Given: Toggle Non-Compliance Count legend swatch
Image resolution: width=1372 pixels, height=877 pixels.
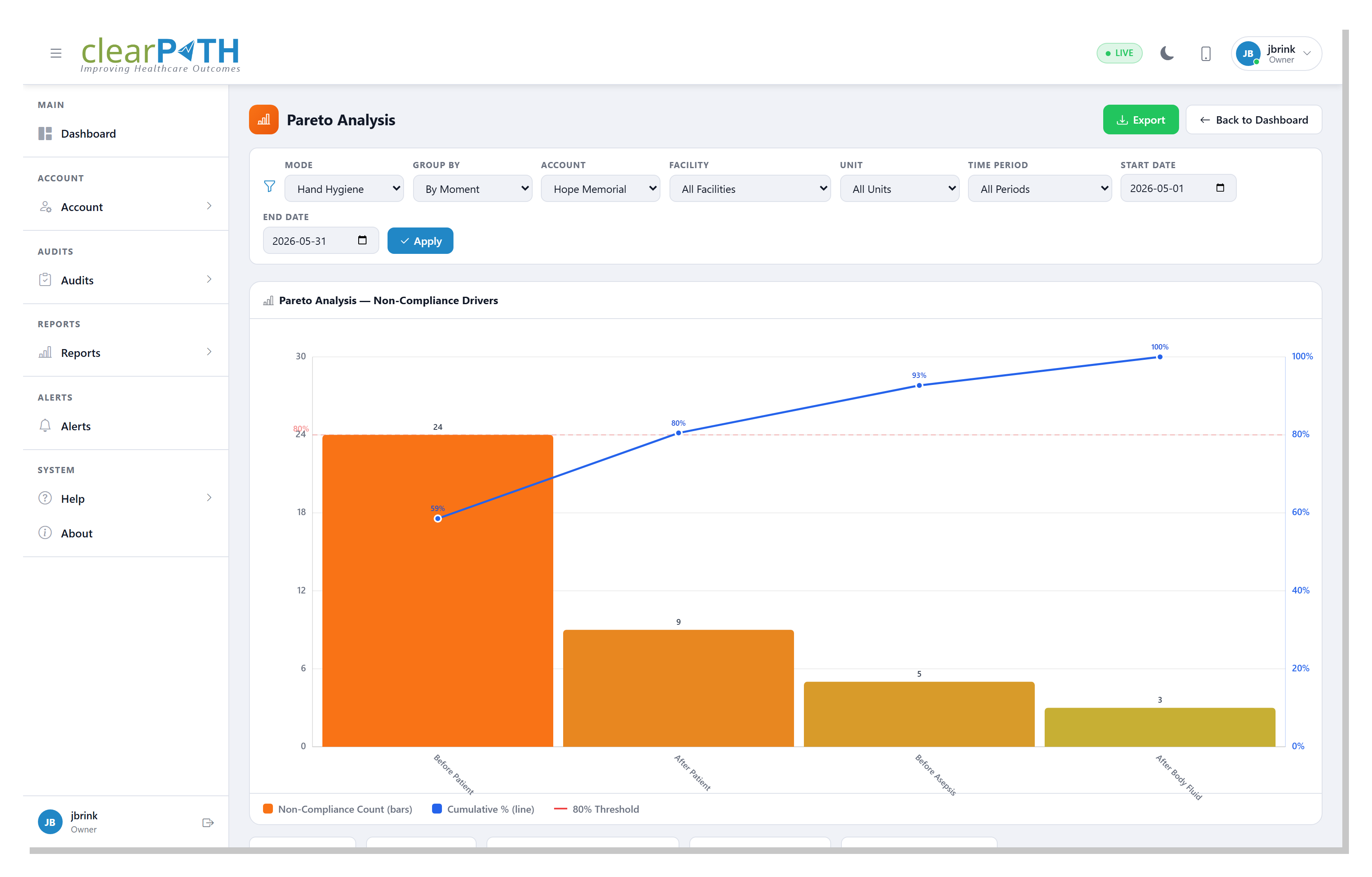Looking at the screenshot, I should (268, 809).
